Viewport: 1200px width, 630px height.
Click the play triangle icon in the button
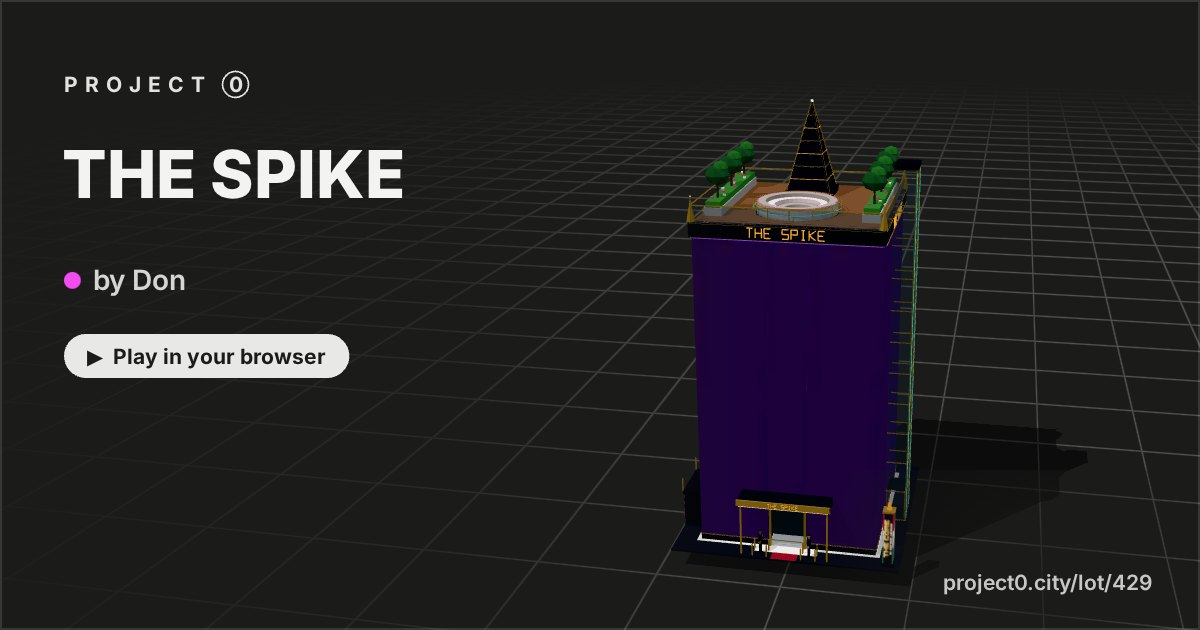[95, 358]
